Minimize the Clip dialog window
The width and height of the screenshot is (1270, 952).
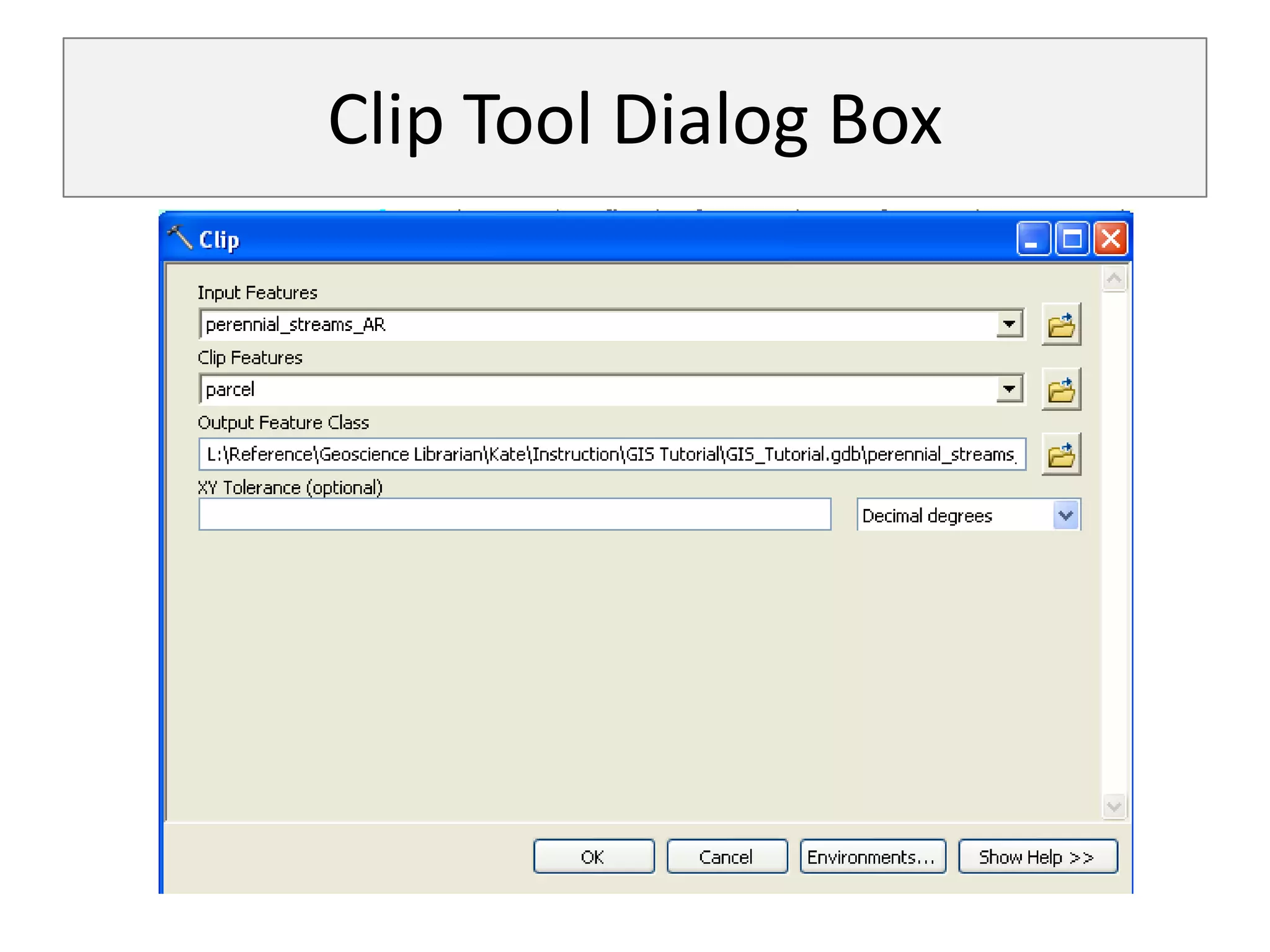[x=1032, y=239]
